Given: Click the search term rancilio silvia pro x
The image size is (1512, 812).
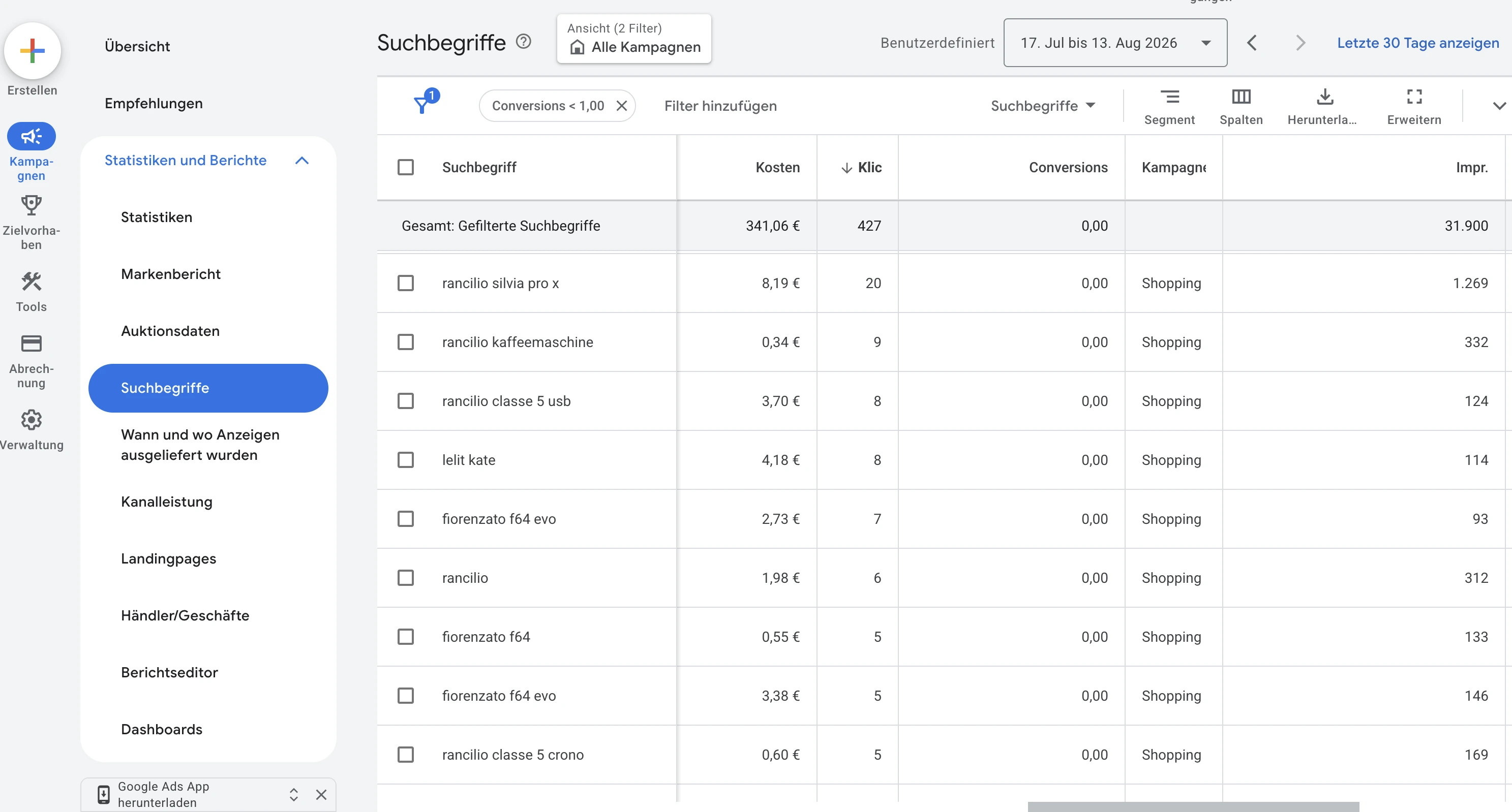Looking at the screenshot, I should point(500,284).
